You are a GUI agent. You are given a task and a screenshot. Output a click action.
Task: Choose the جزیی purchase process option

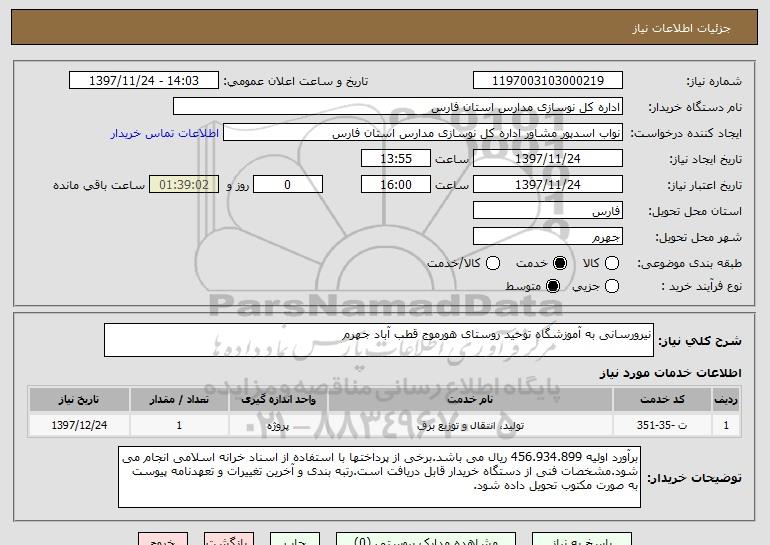[x=611, y=286]
